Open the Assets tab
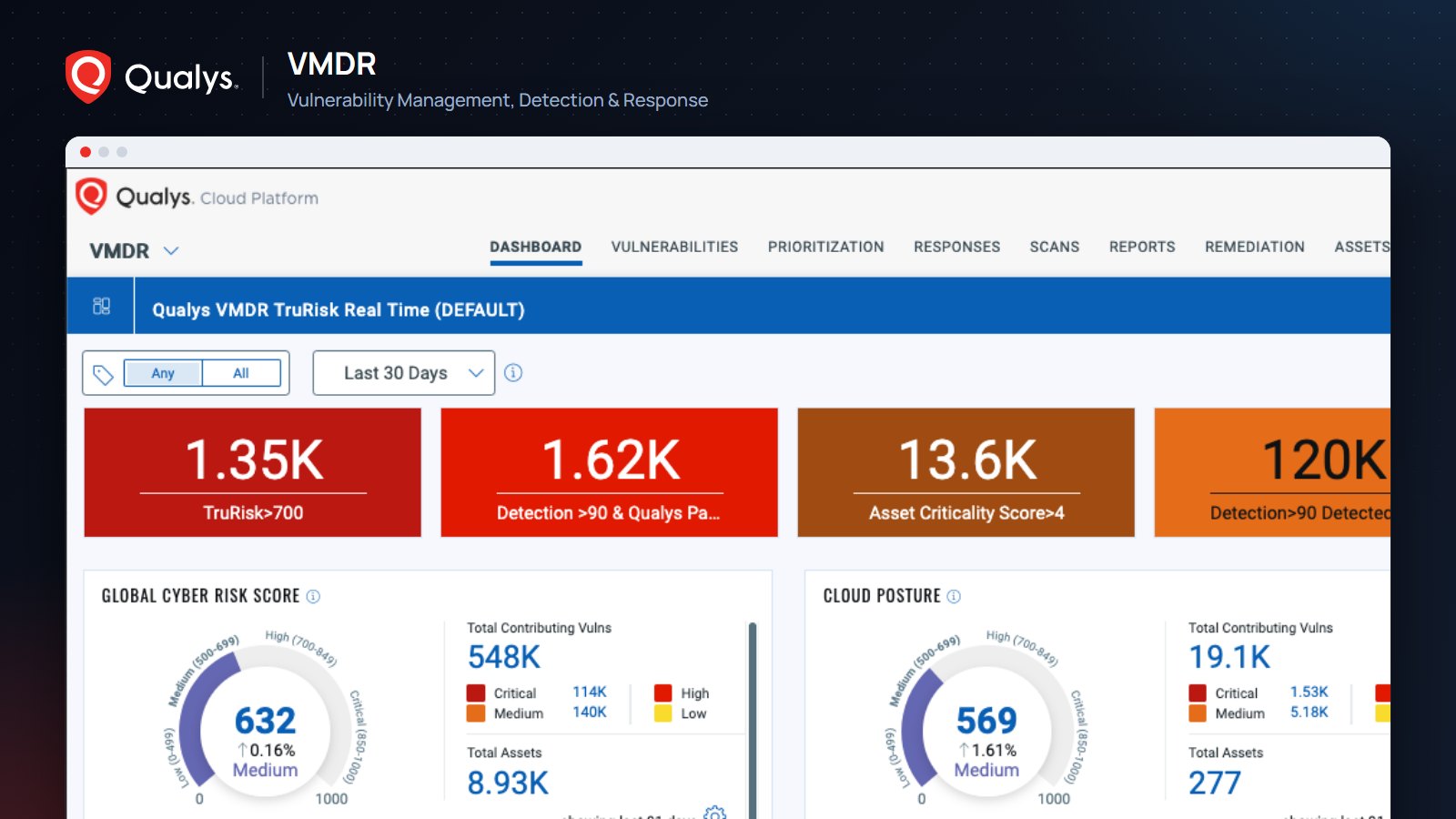This screenshot has width=1456, height=819. 1362,247
